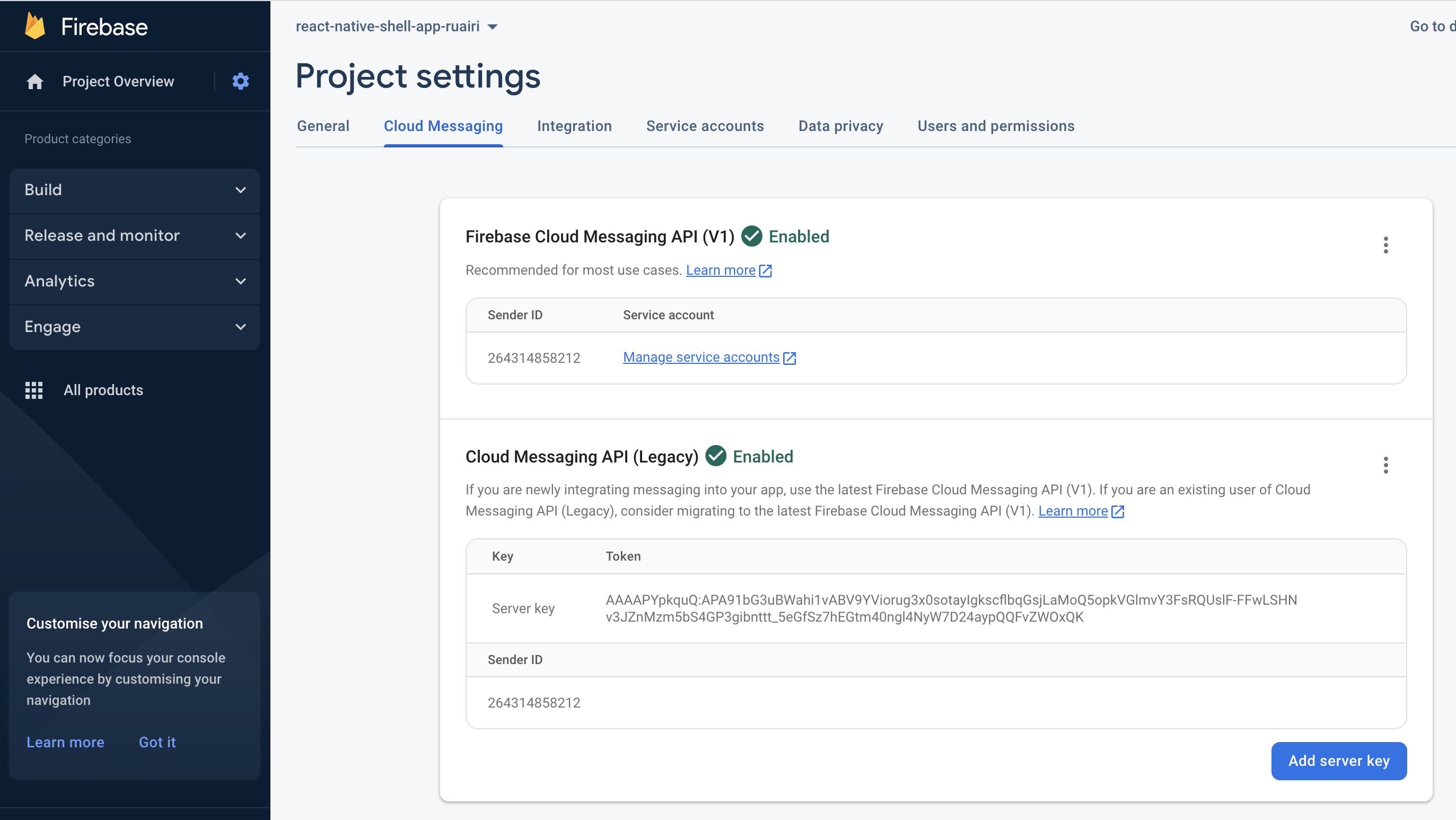The image size is (1456, 820).
Task: Click the external link icon after the Legacy Learn more link
Action: pyautogui.click(x=1117, y=512)
